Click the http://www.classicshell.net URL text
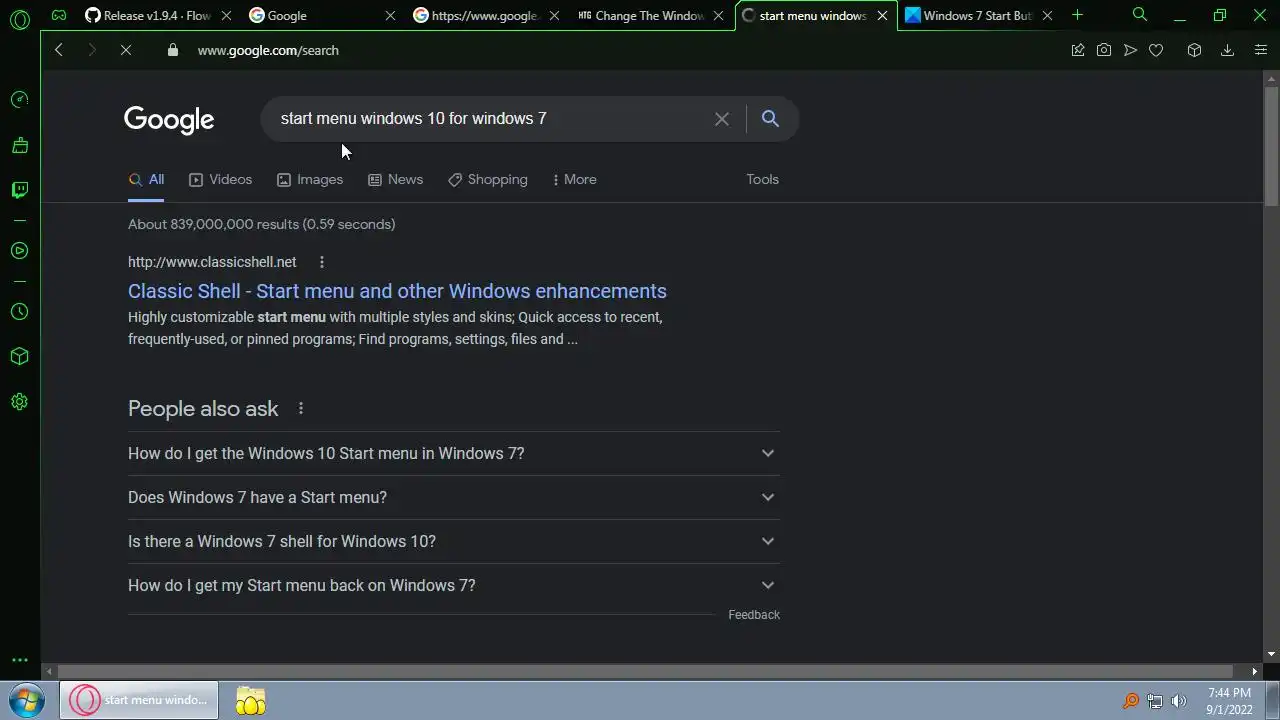Screen dimensions: 1280x720 click(x=212, y=262)
